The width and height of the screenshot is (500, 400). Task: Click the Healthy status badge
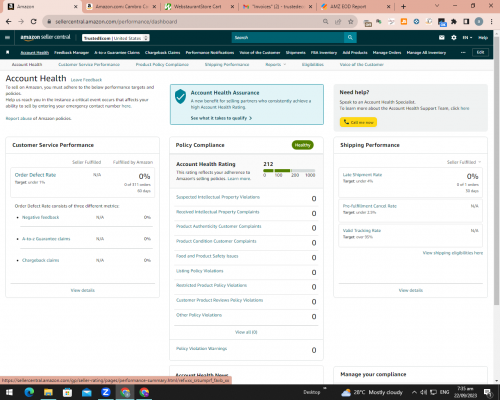(x=303, y=145)
